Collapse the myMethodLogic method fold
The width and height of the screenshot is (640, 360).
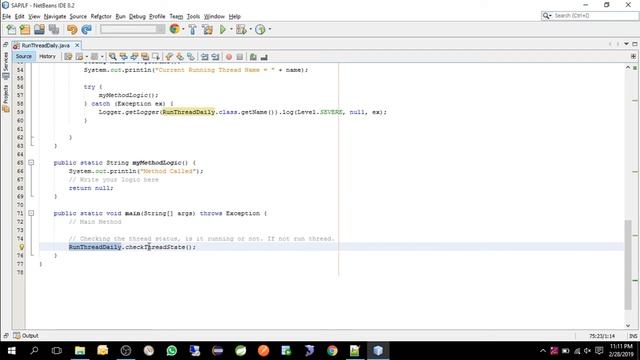31,162
